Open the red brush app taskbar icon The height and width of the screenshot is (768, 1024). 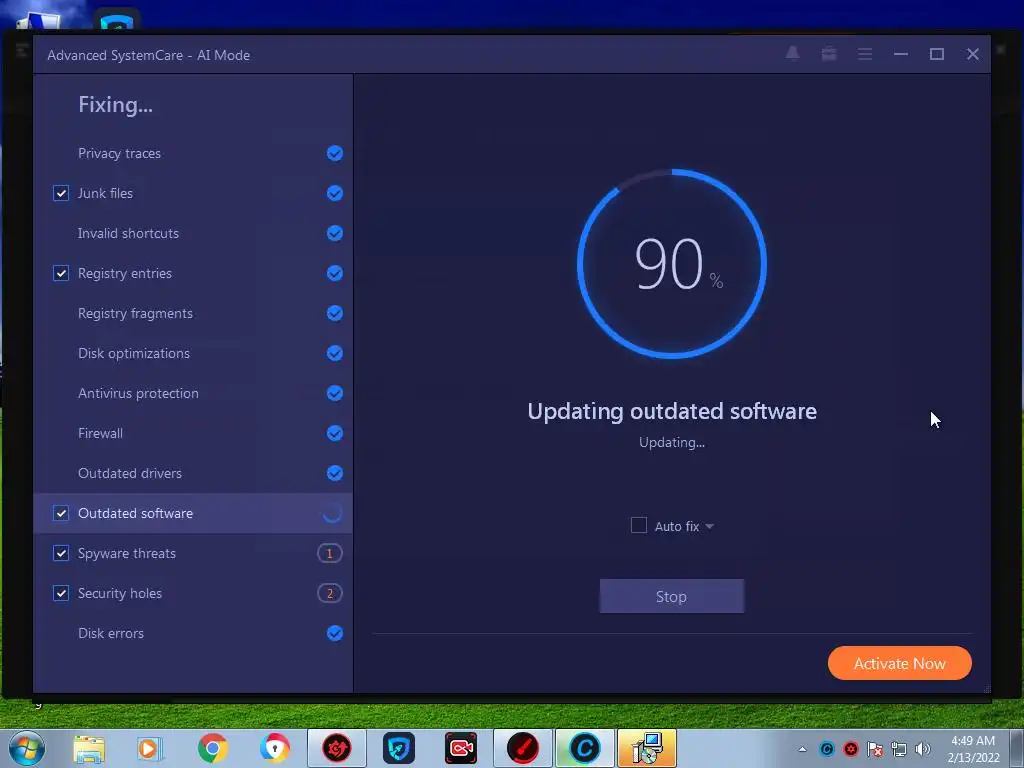523,748
